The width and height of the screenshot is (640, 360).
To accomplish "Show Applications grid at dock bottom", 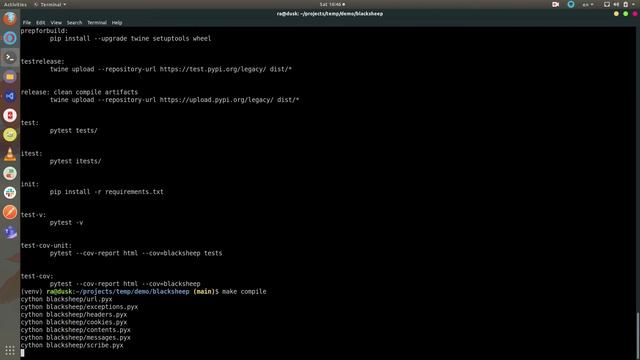I will pos(10,351).
